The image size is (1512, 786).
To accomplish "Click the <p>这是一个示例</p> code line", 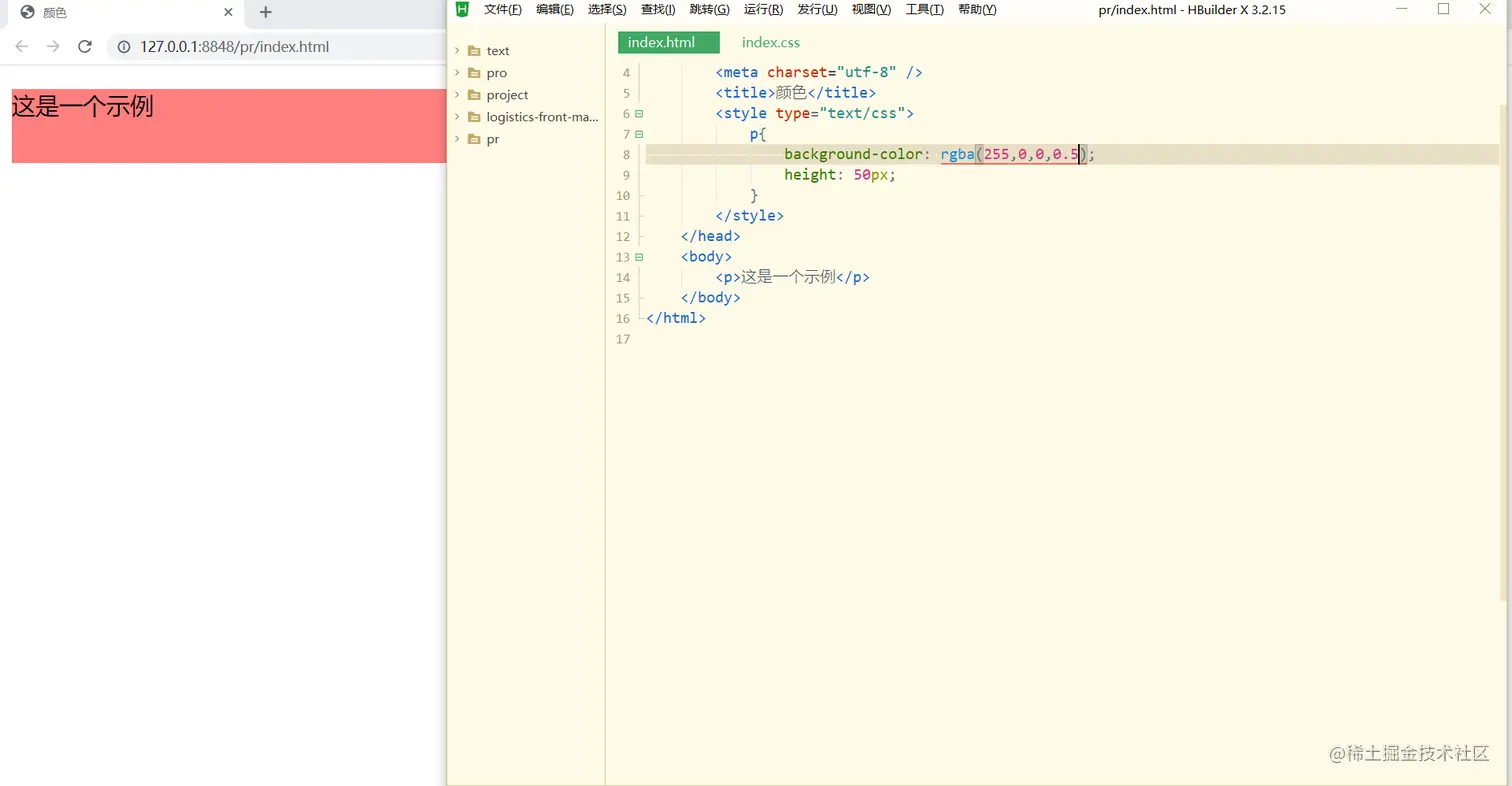I will click(x=792, y=277).
